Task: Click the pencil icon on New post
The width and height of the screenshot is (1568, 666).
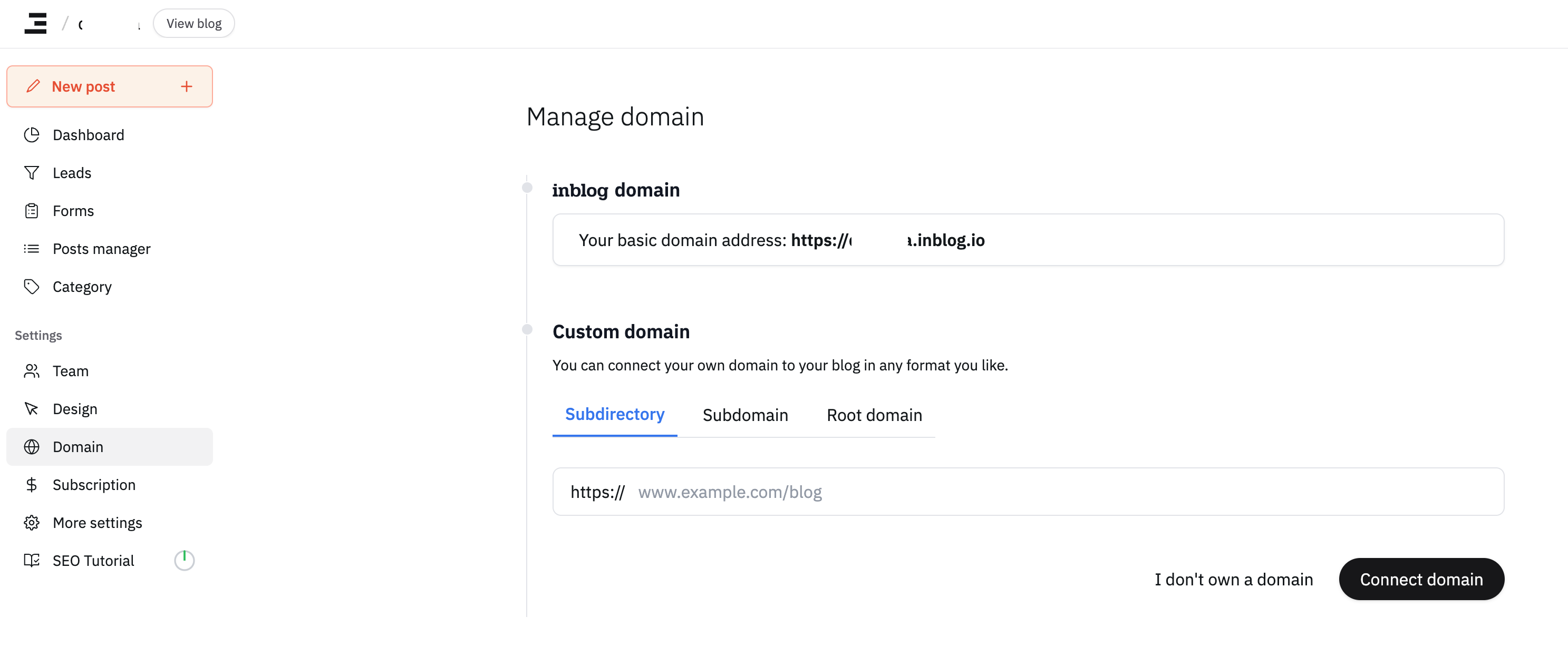Action: tap(33, 86)
